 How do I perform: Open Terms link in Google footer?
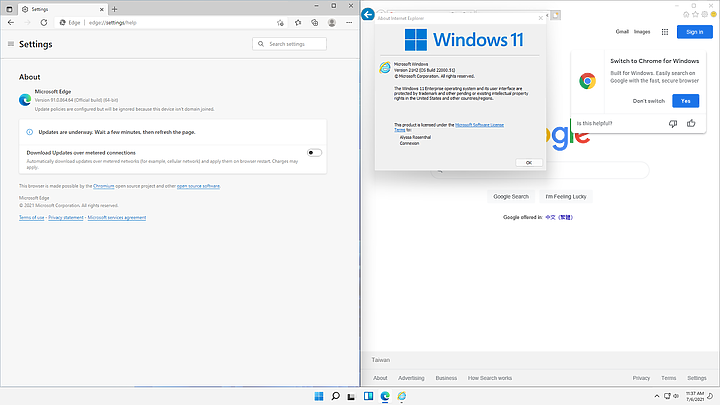[x=669, y=378]
